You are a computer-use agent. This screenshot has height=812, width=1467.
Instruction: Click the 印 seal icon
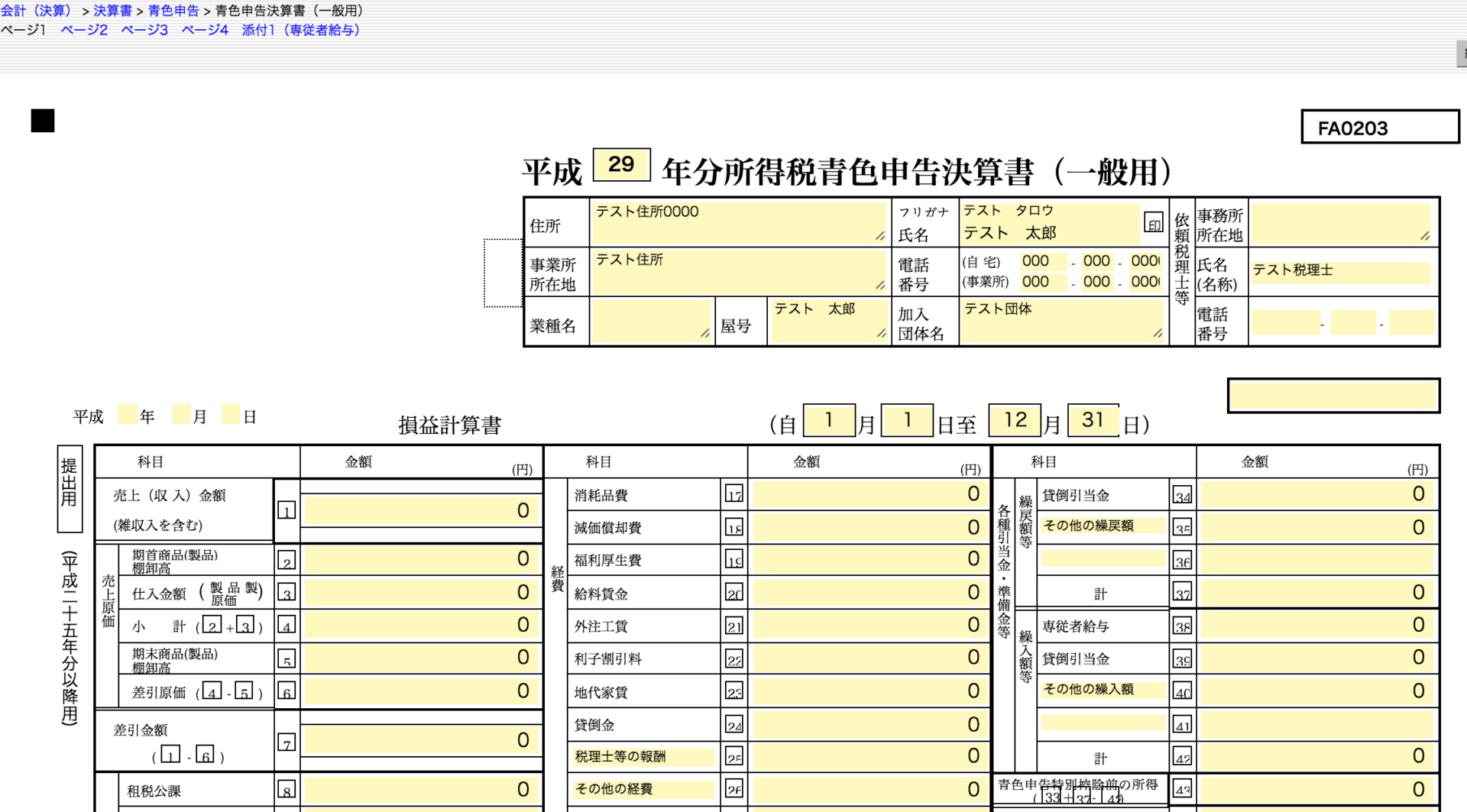[1154, 223]
